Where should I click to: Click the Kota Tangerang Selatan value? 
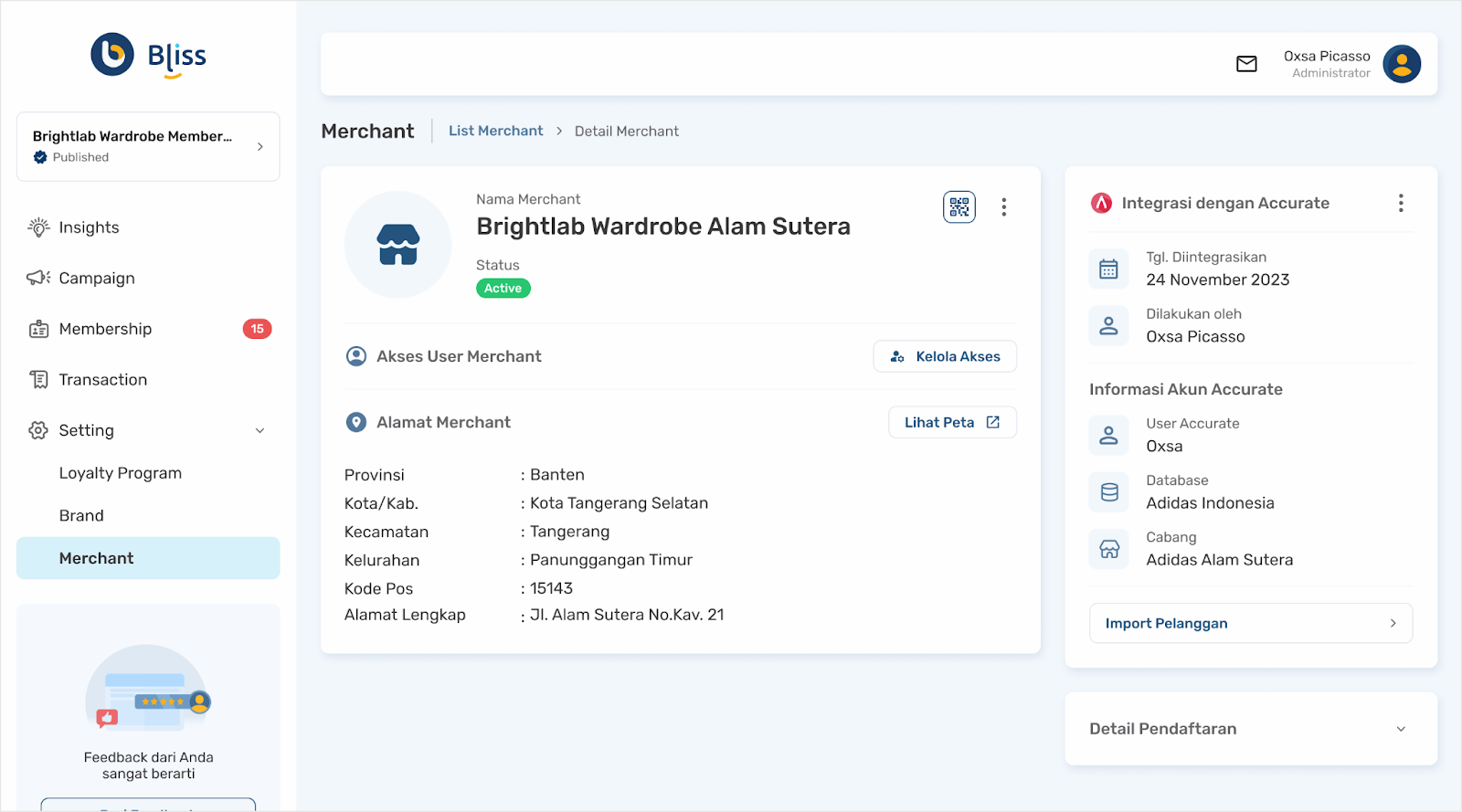pos(619,503)
